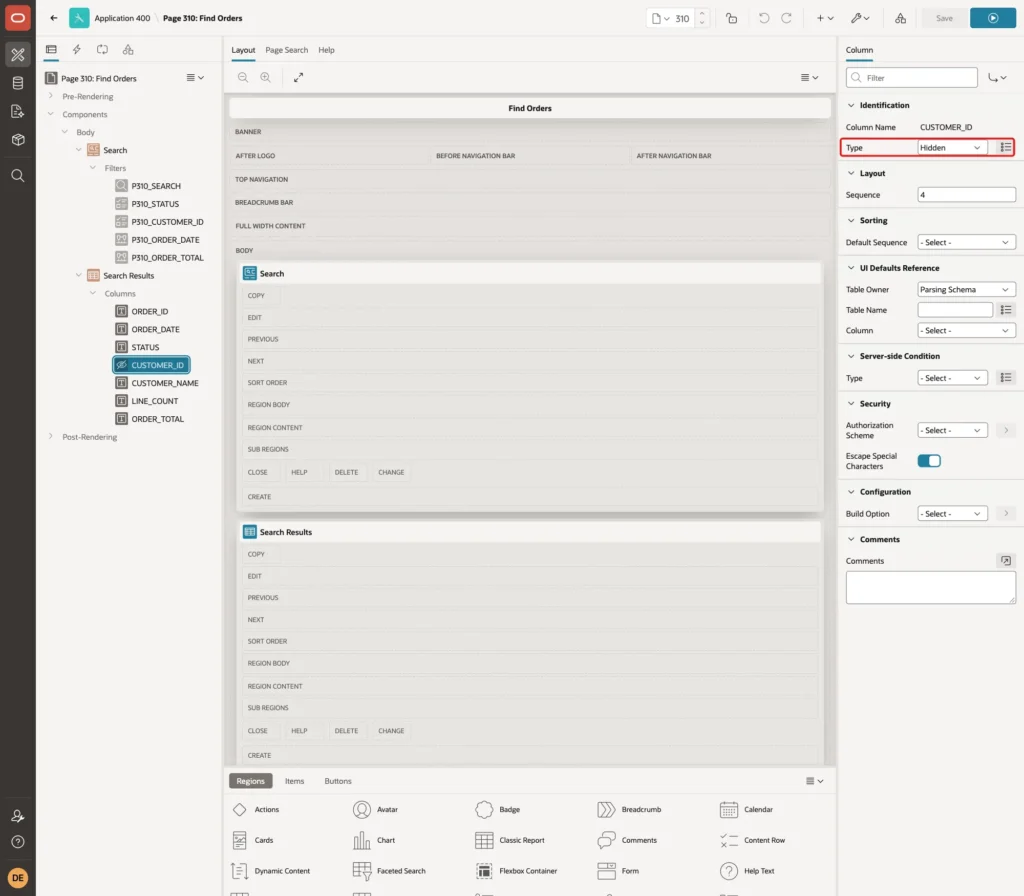This screenshot has width=1024, height=896.
Task: Click the search magnifier in sidebar
Action: (x=18, y=176)
